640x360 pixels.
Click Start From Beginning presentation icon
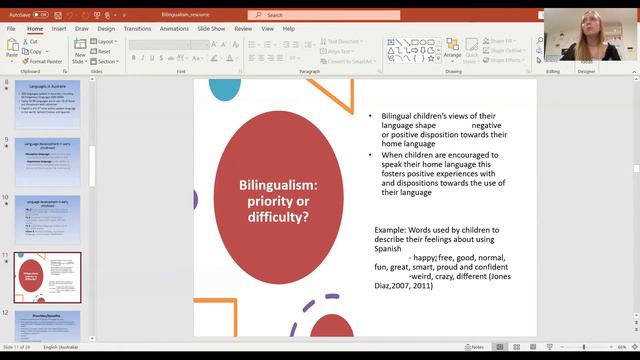pos(97,15)
